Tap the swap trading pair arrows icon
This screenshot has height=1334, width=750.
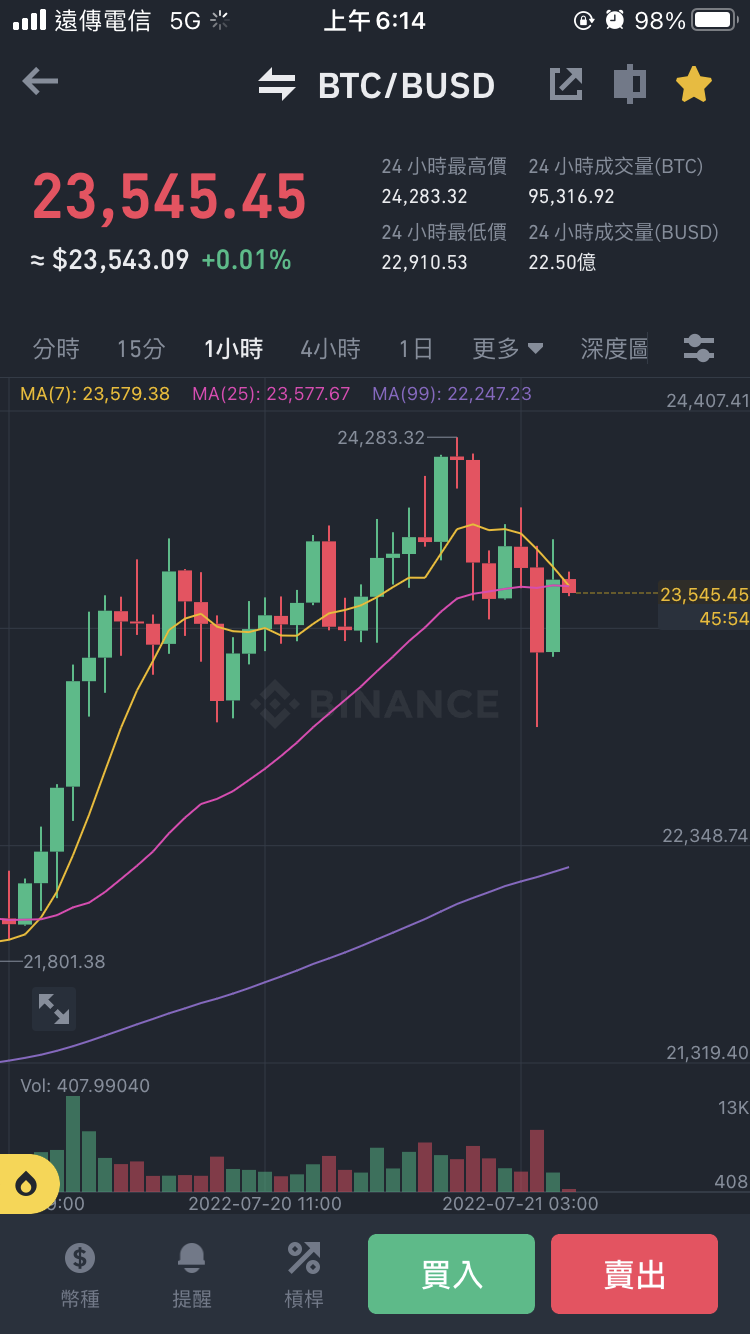pyautogui.click(x=277, y=85)
